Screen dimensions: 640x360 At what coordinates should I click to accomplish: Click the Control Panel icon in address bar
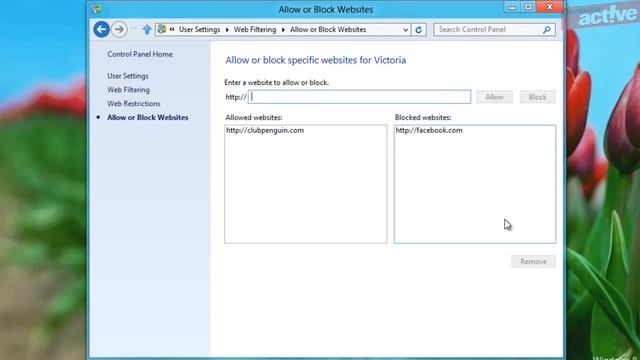coord(162,29)
